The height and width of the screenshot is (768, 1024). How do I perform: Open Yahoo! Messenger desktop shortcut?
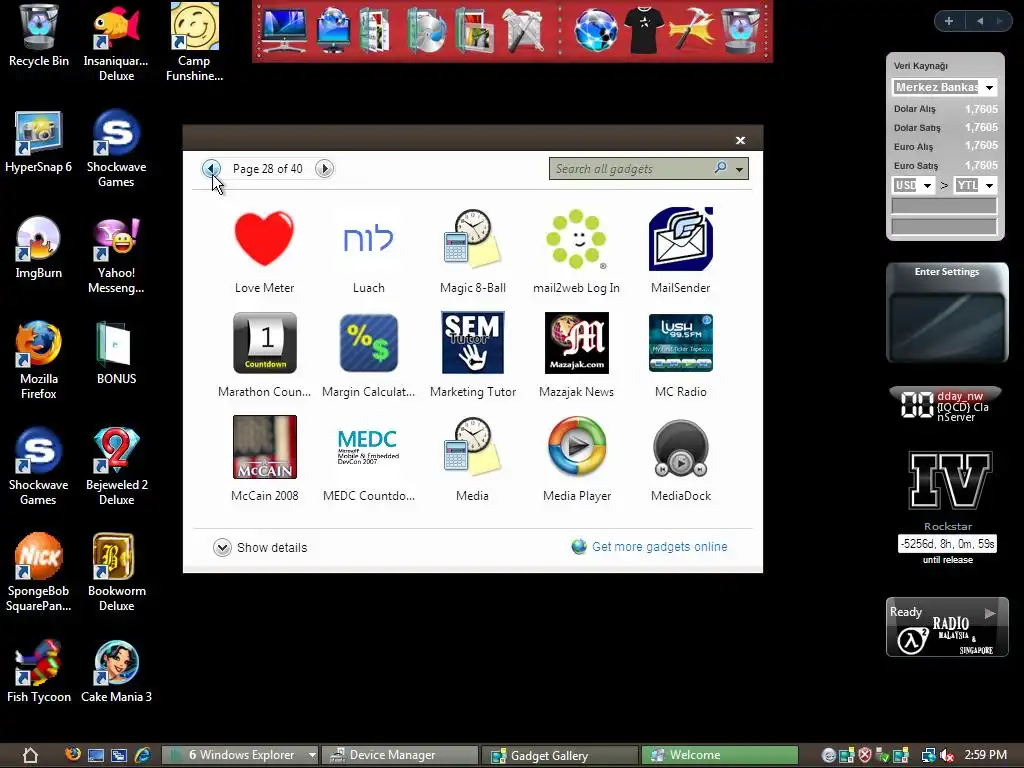point(116,256)
